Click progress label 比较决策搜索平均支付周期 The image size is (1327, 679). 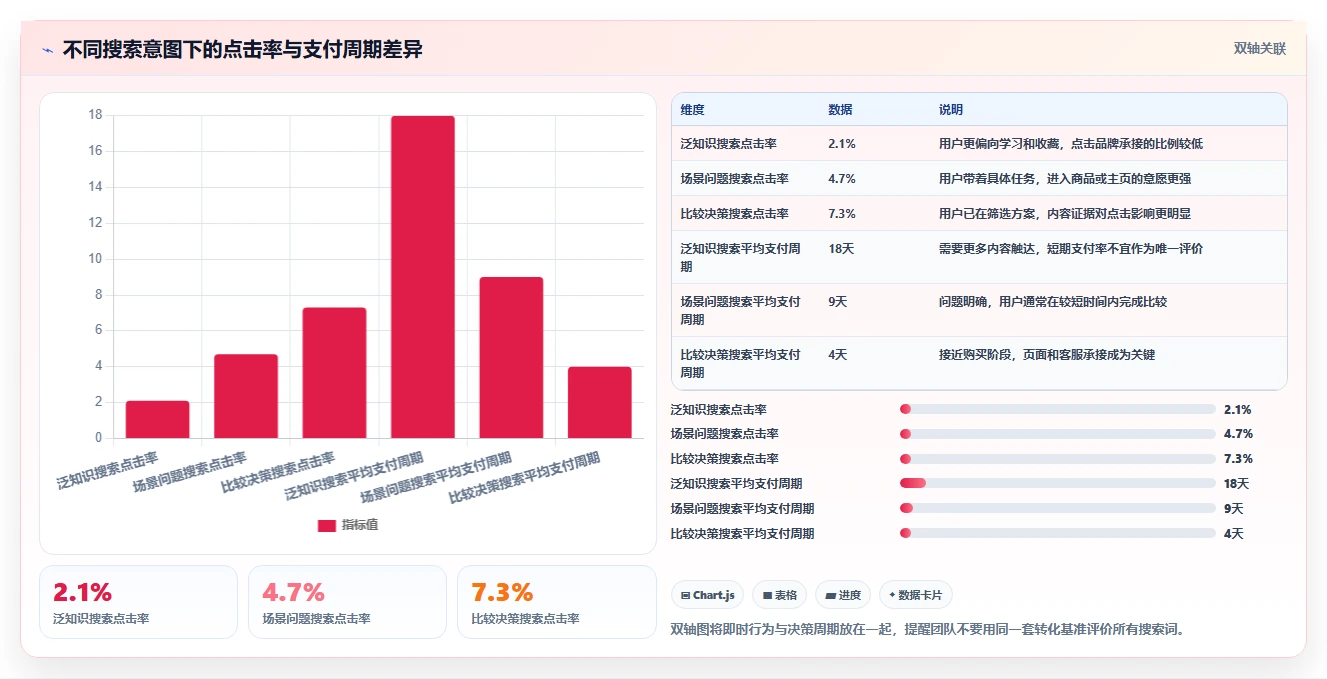point(742,533)
